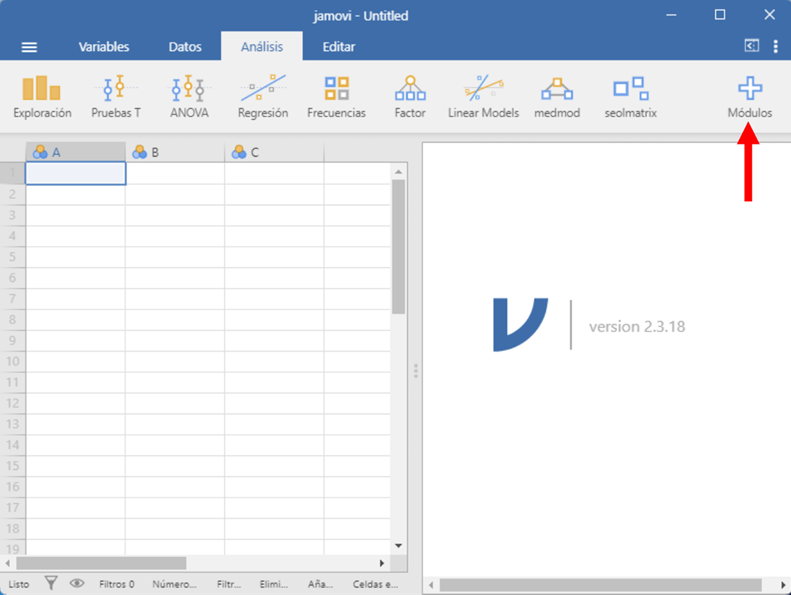This screenshot has width=791, height=595.
Task: Select column B header
Action: (175, 152)
